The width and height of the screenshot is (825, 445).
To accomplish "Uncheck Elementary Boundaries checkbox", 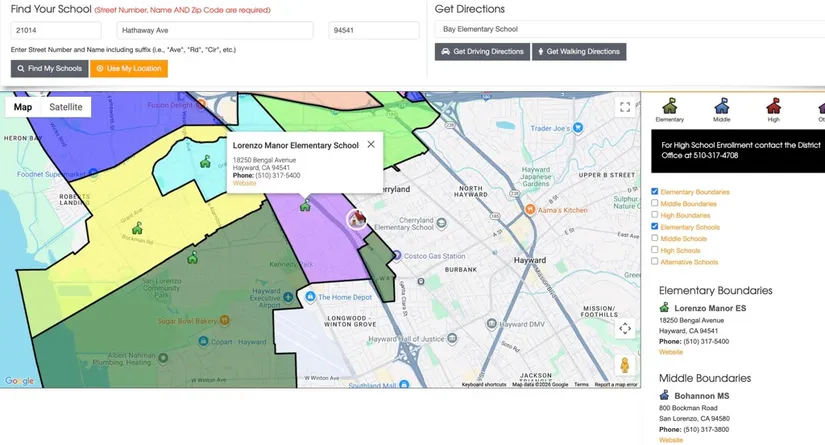I will point(655,192).
